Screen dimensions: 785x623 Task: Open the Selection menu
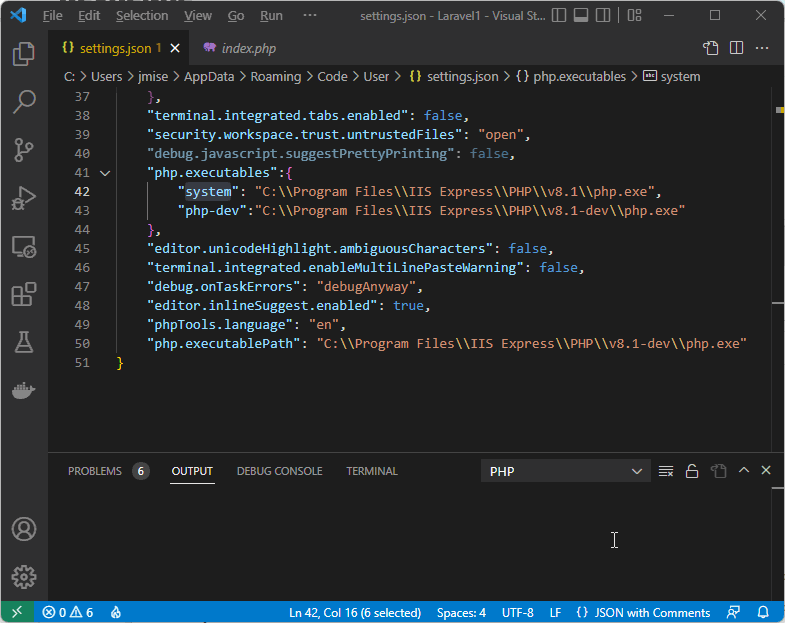[142, 16]
